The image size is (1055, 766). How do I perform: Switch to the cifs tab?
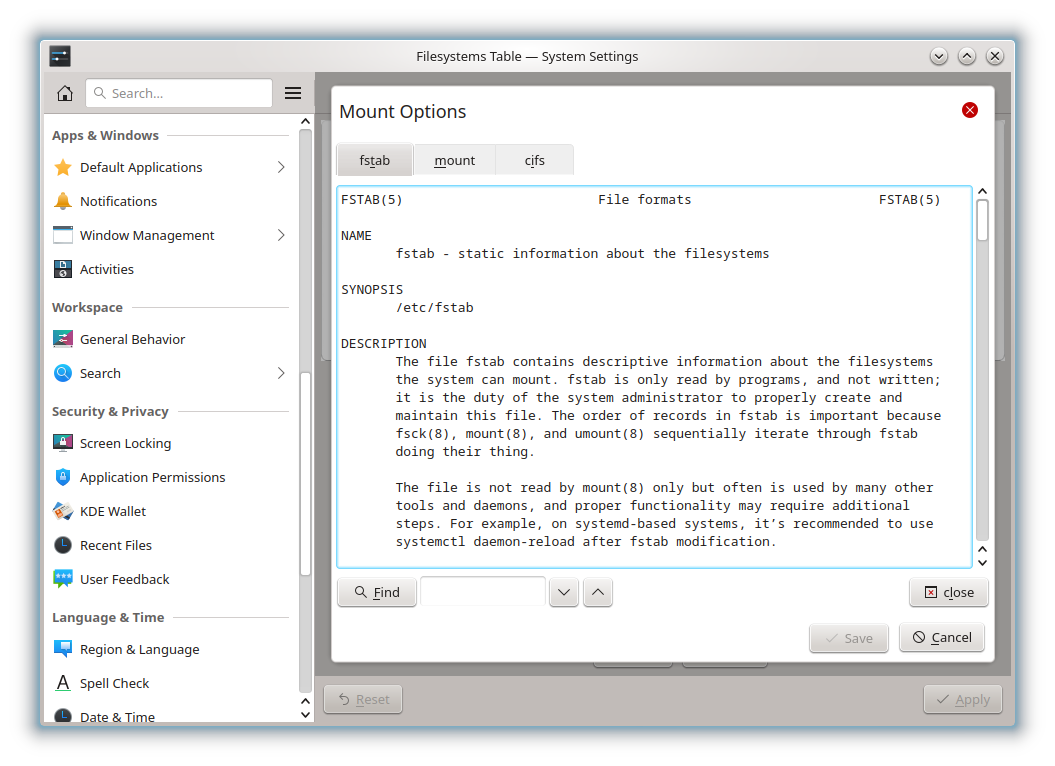(535, 160)
